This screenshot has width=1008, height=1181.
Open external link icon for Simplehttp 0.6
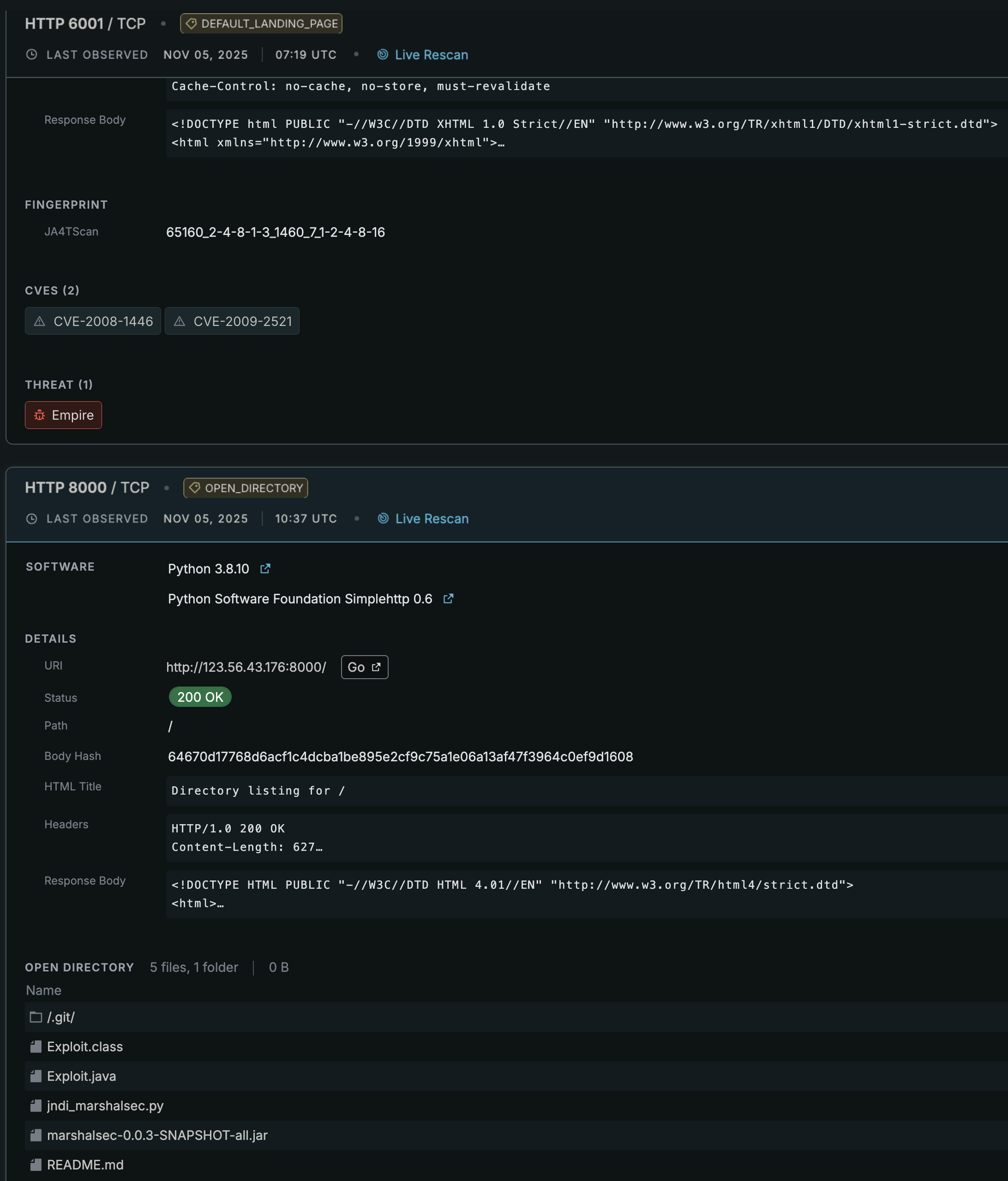pos(449,599)
